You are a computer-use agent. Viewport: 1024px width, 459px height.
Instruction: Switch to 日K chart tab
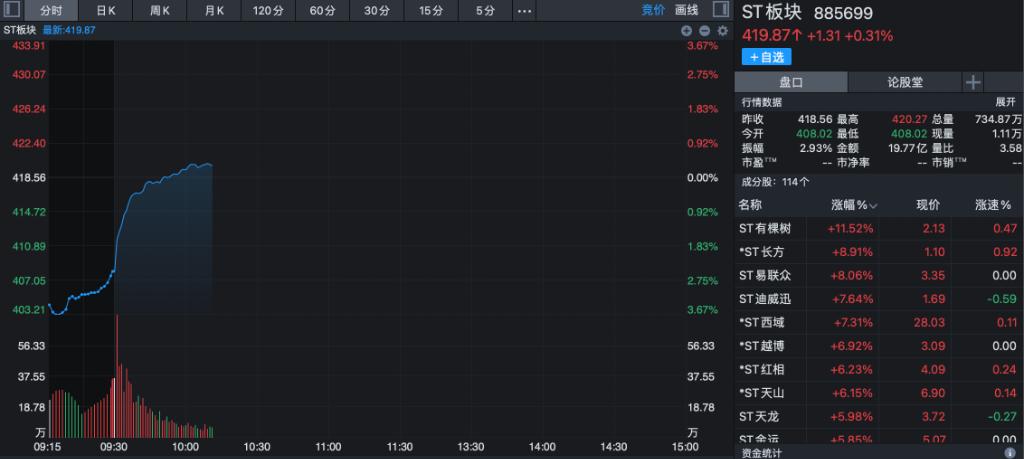tap(106, 10)
